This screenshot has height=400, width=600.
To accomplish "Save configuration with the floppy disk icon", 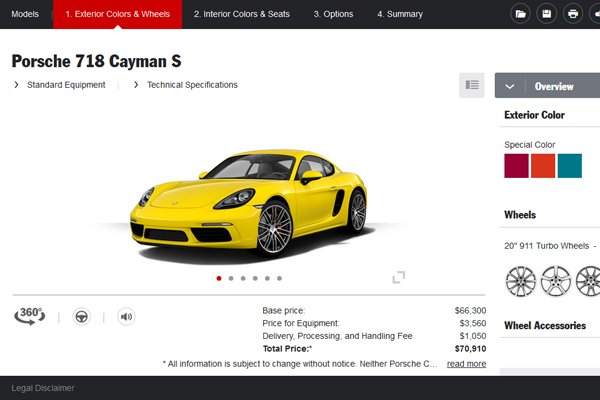I will [546, 14].
